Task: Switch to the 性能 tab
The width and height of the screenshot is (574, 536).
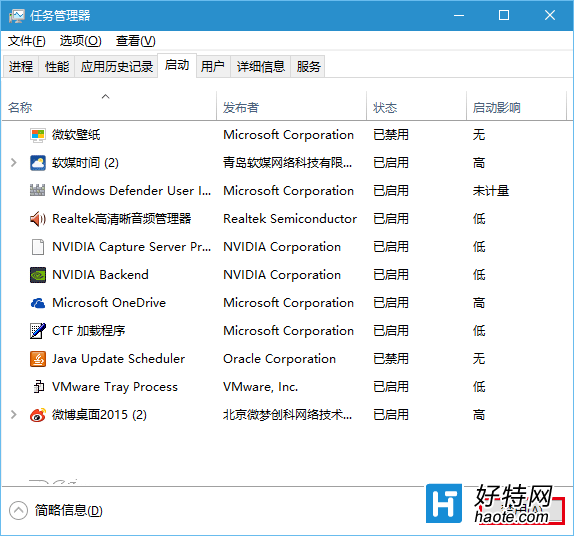Action: coord(57,67)
